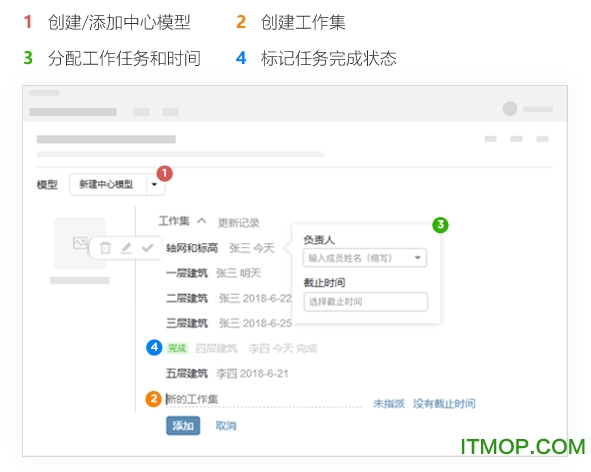Click the checkmark complete icon beside 轴网和标高
591x472 pixels.
coord(147,248)
